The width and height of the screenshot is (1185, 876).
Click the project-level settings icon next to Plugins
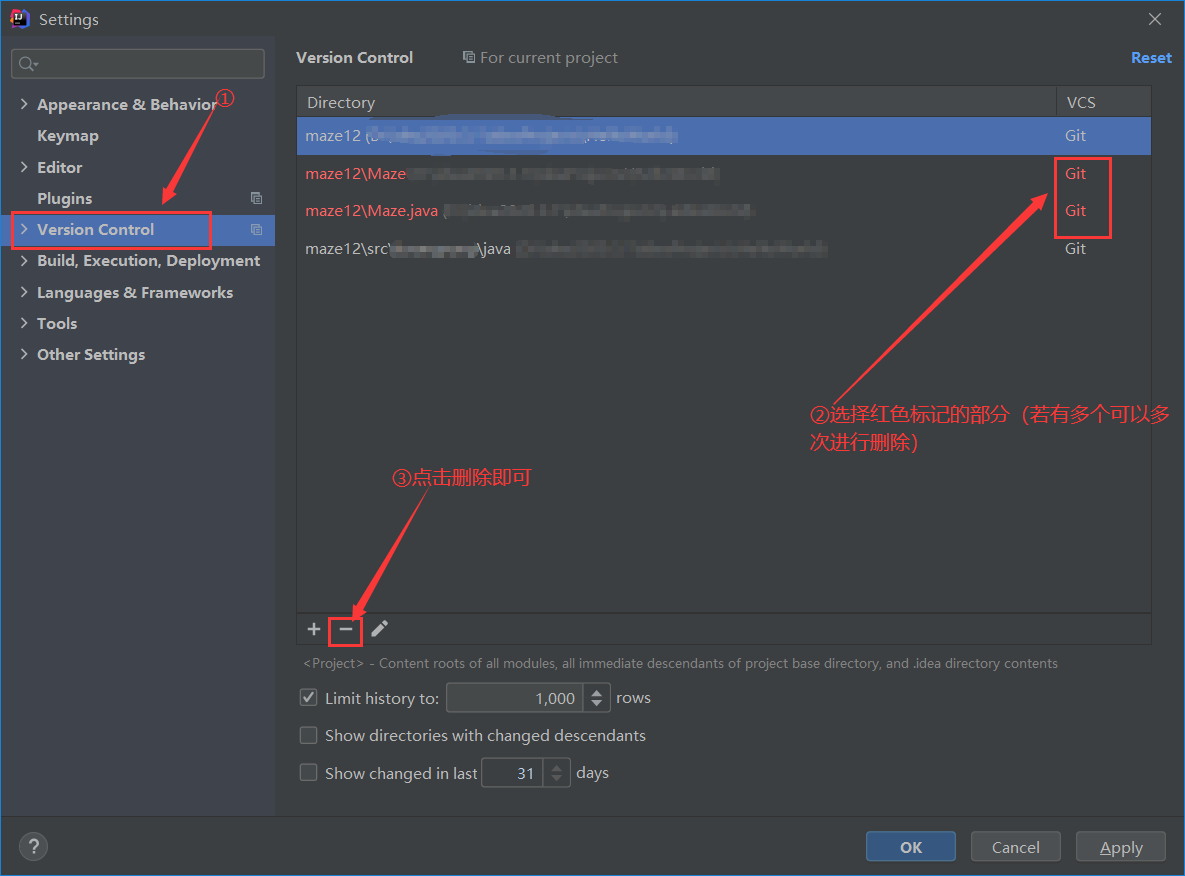coord(256,198)
